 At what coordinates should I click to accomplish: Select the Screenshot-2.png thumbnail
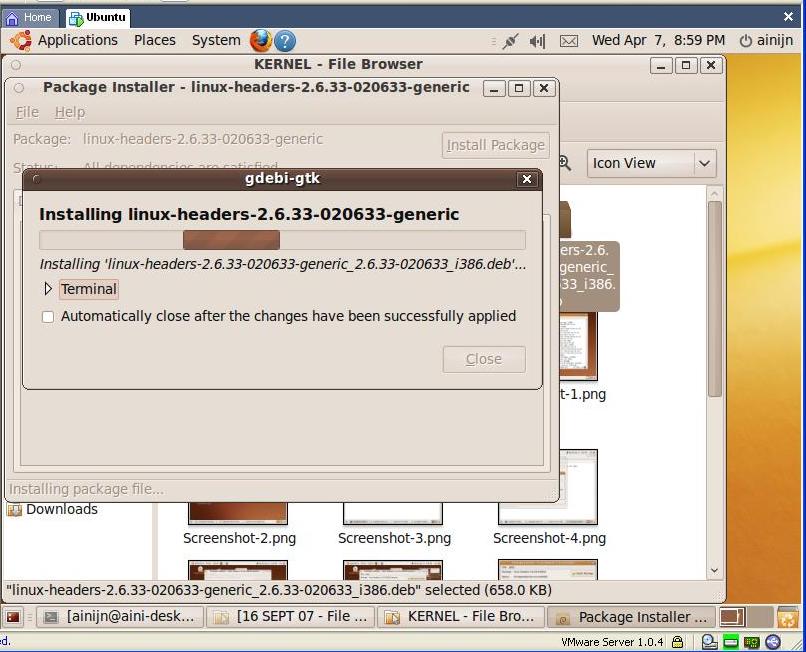coord(238,513)
